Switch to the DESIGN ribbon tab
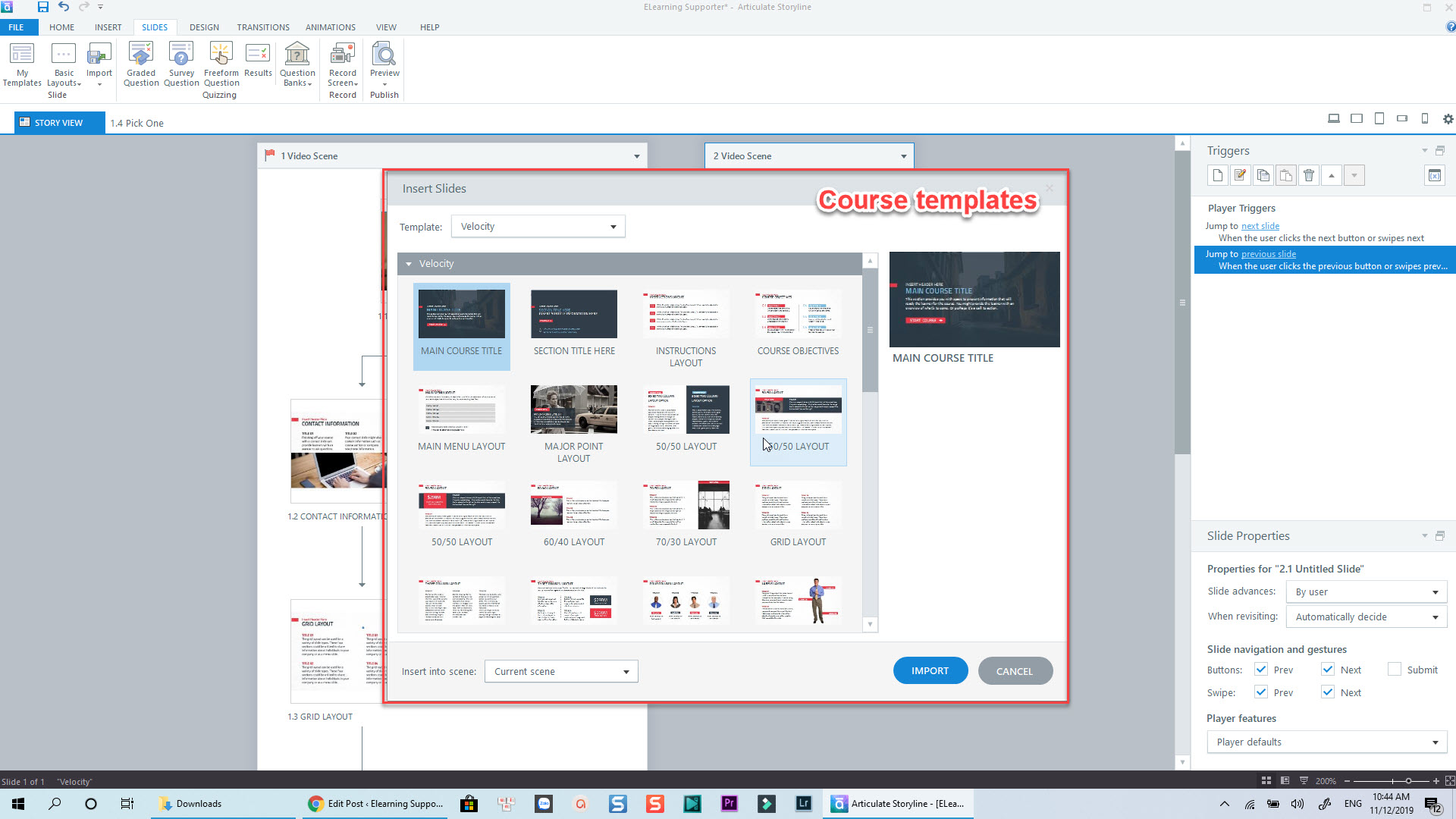 (204, 27)
